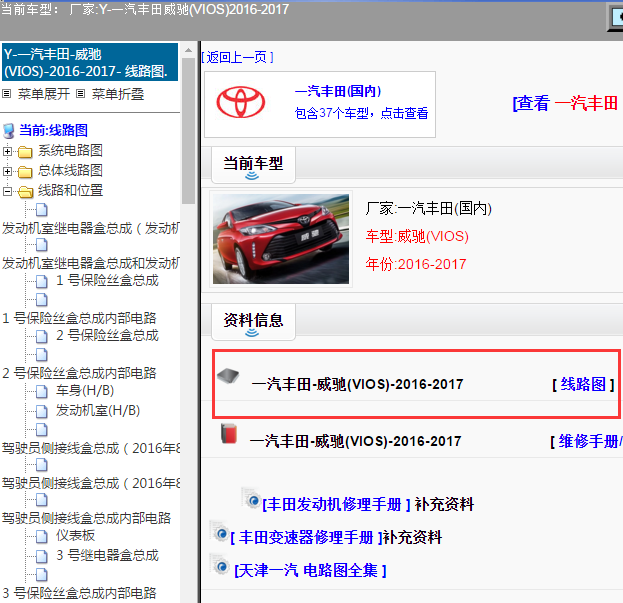This screenshot has height=603, width=623.
Task: Click the left panel scrollbar thumb
Action: [x=188, y=131]
